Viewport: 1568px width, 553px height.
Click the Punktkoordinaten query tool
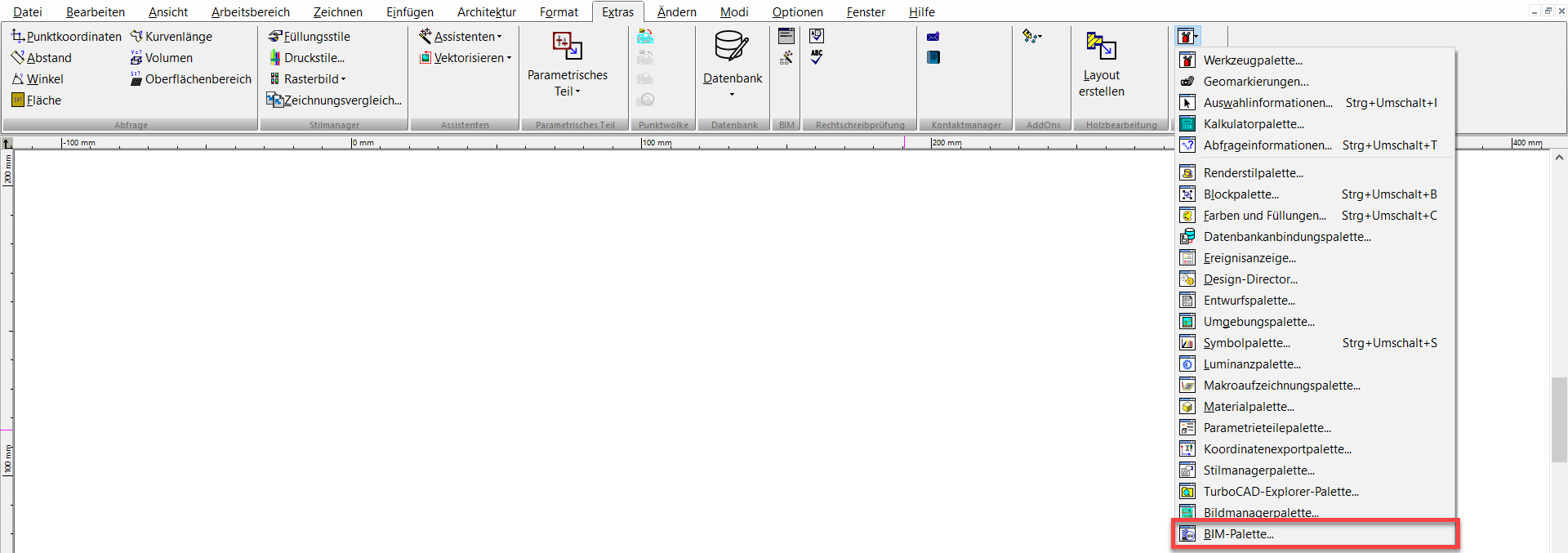(66, 37)
